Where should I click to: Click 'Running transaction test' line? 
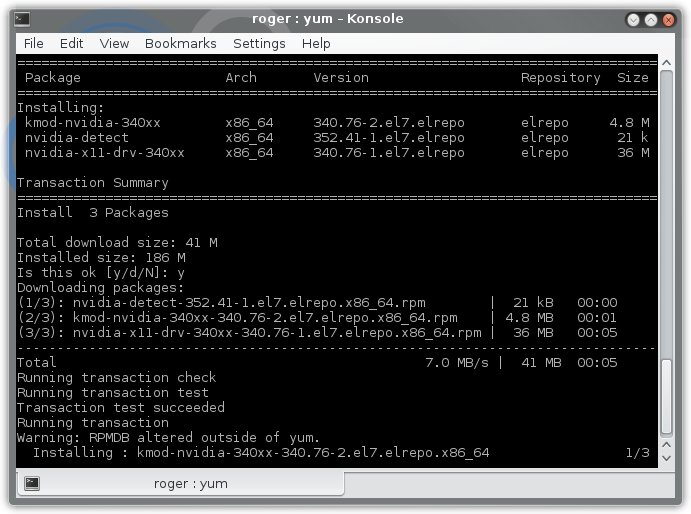(x=112, y=393)
